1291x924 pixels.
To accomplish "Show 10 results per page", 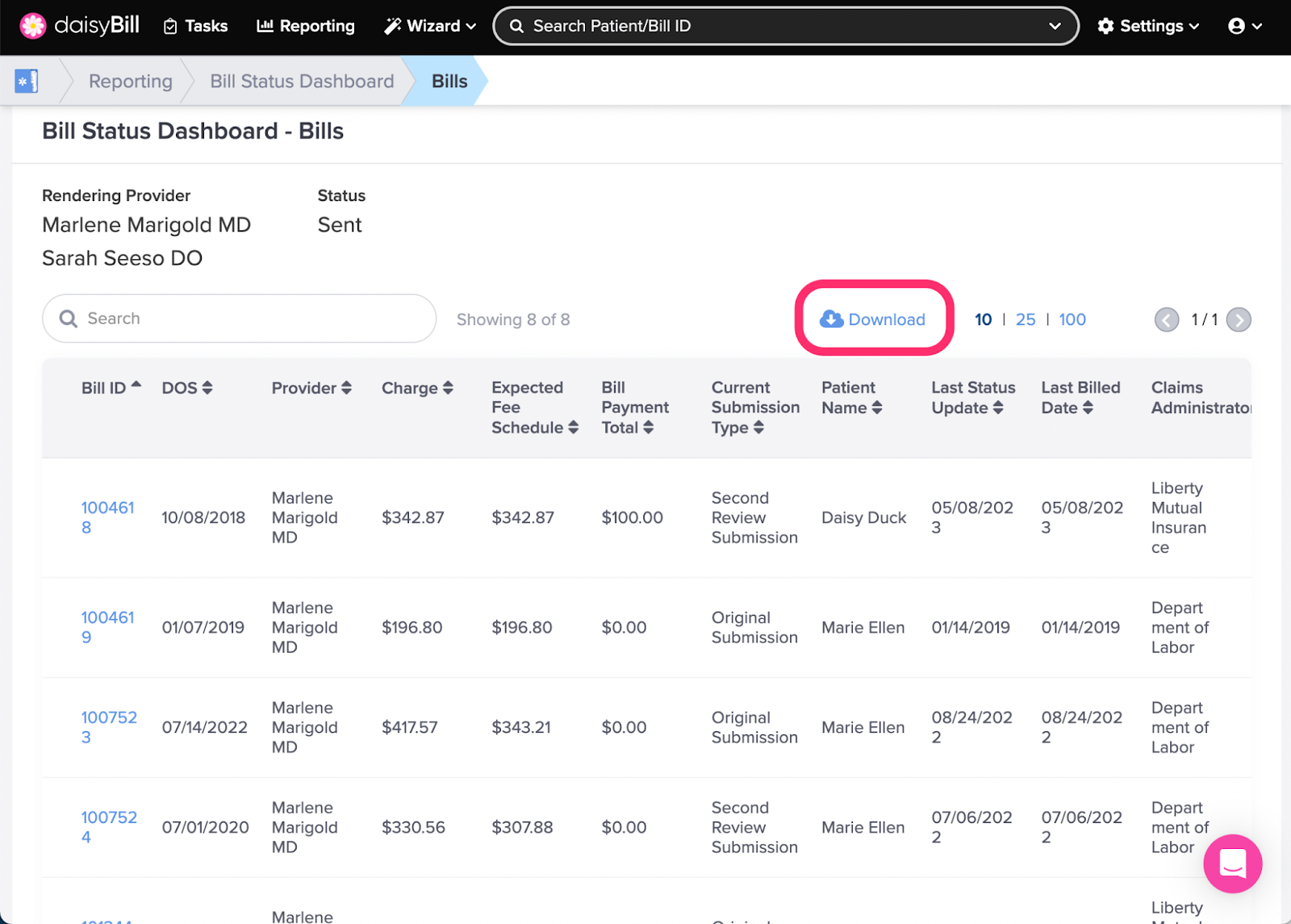I will pyautogui.click(x=983, y=320).
